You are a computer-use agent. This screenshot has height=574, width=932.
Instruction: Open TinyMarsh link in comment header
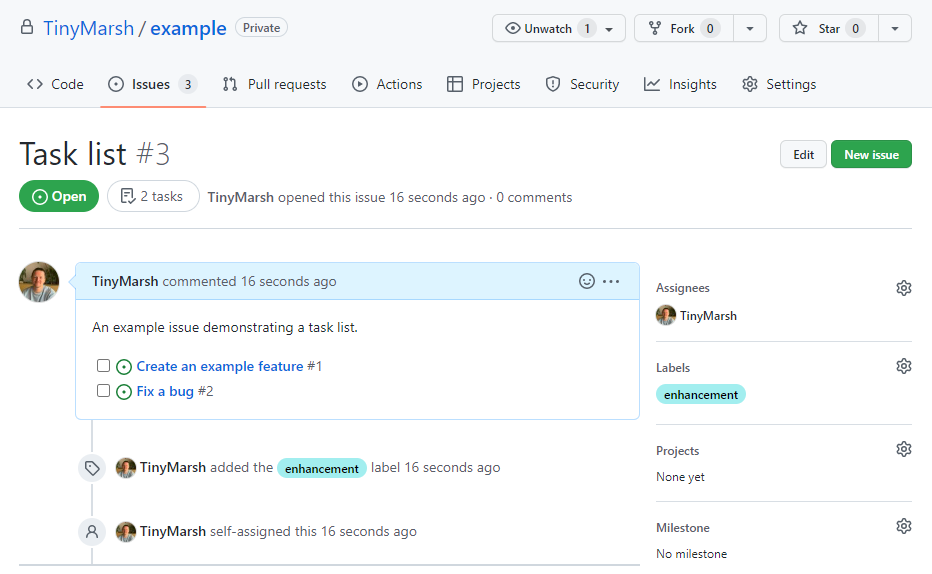tap(125, 281)
